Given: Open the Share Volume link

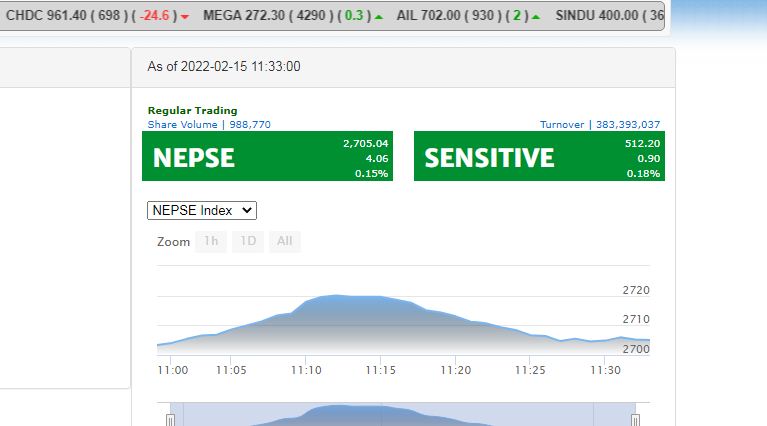Looking at the screenshot, I should point(209,125).
